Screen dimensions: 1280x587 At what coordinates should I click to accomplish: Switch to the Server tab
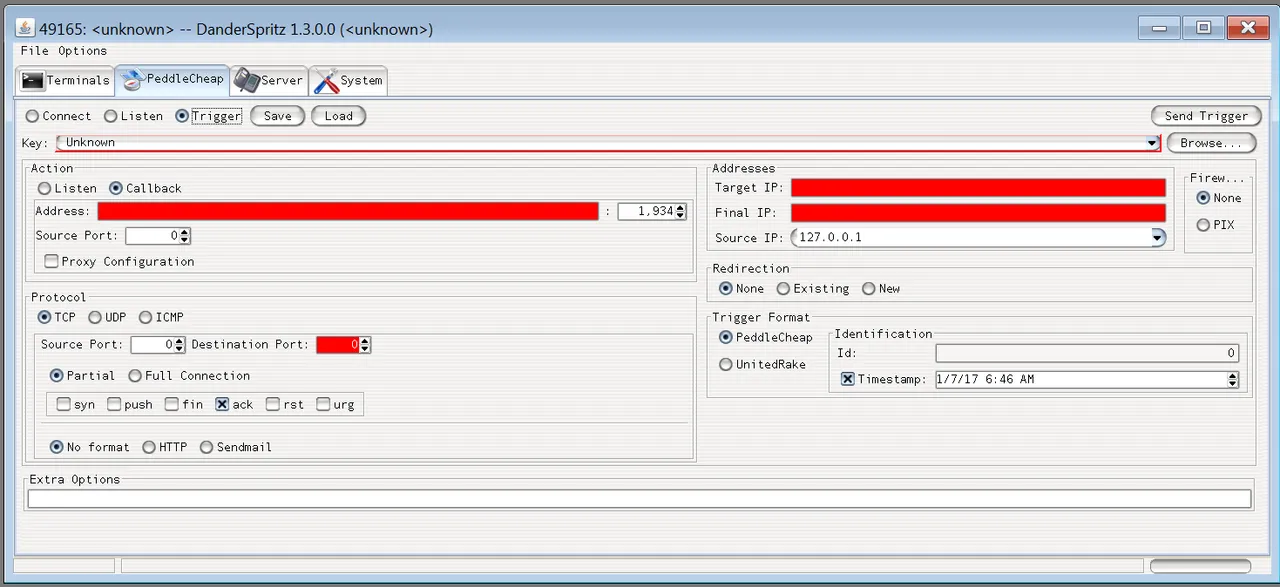(268, 80)
